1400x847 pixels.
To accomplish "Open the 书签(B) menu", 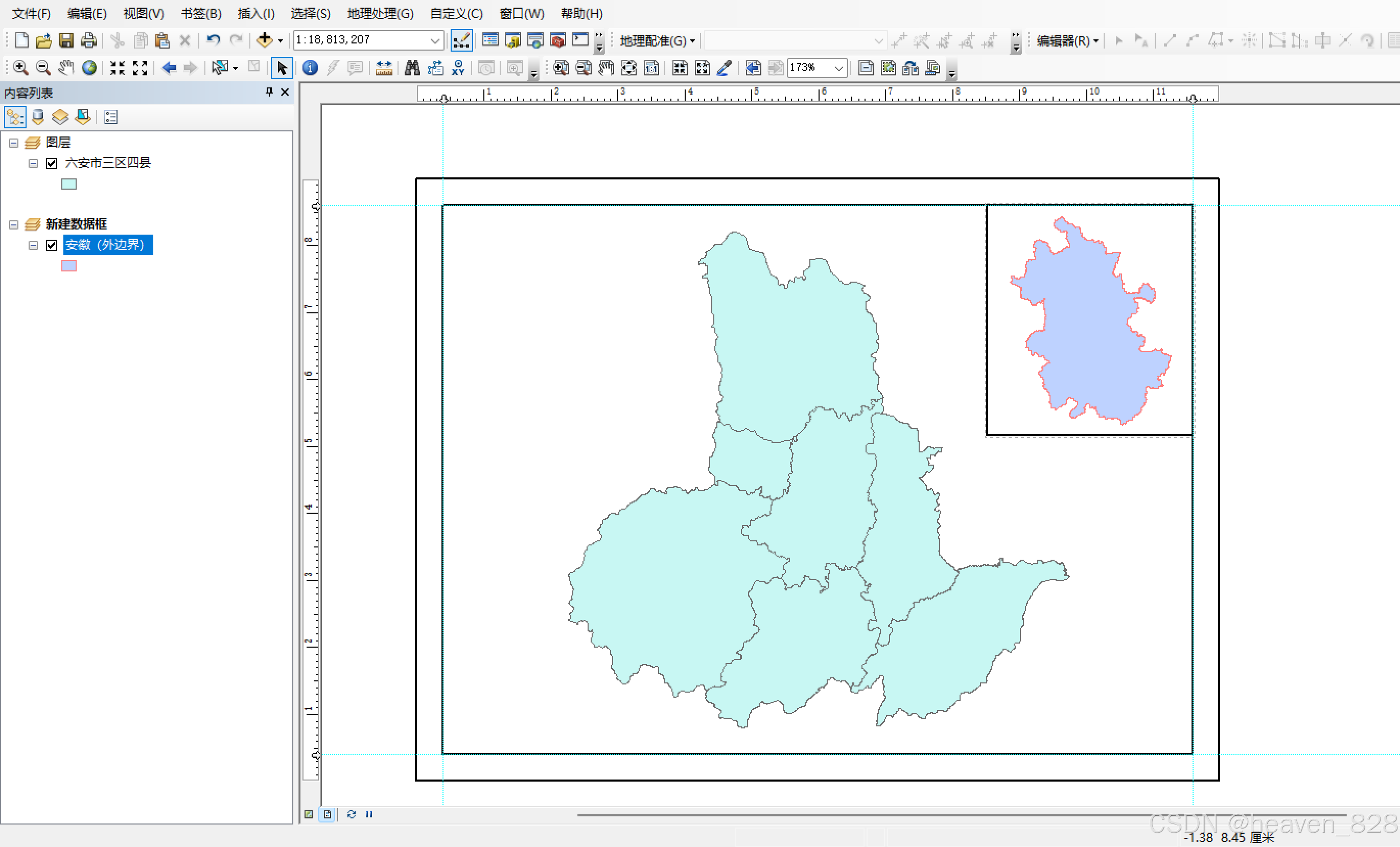I will click(201, 13).
